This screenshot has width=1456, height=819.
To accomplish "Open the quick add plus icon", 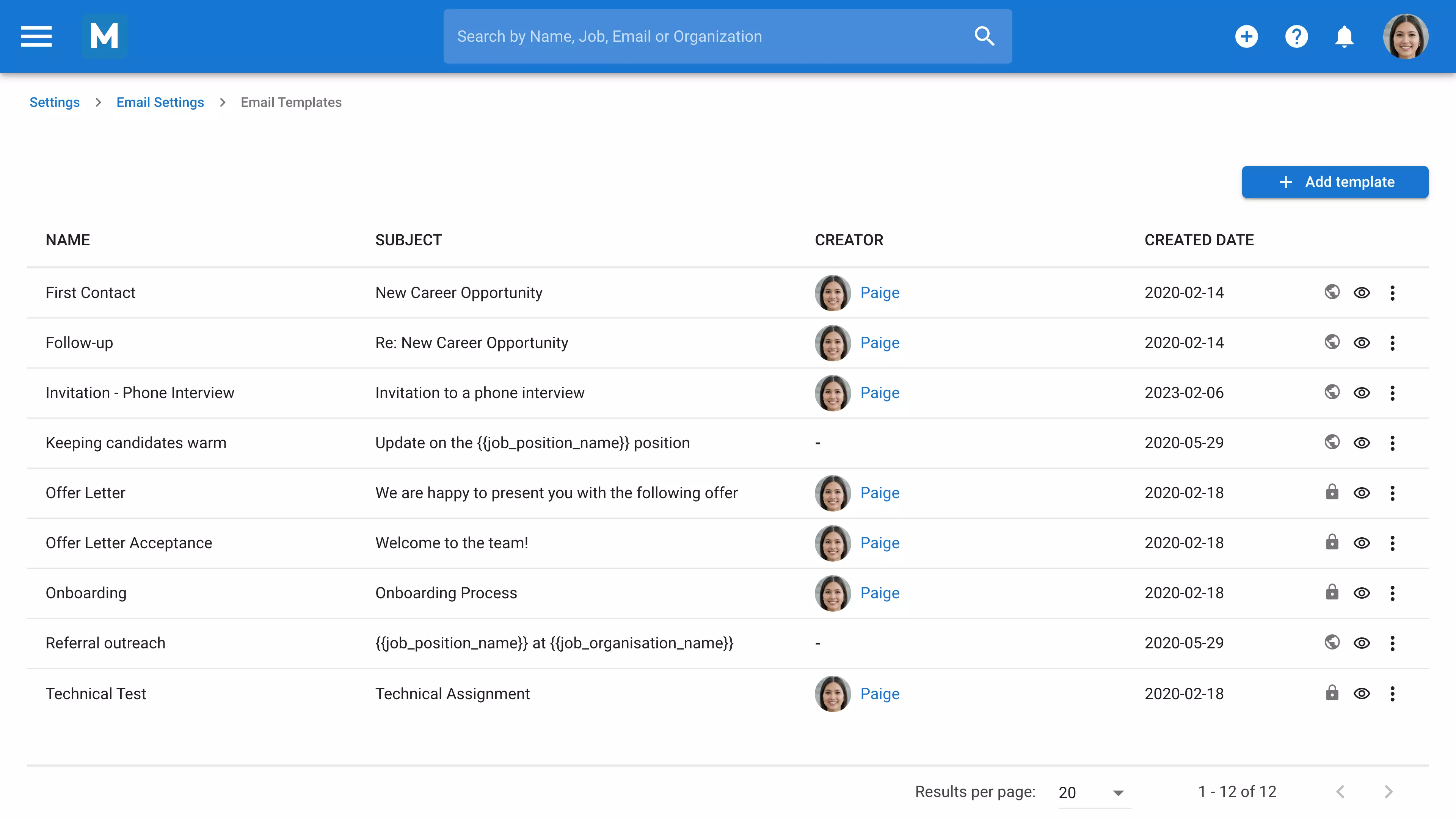I will (1247, 36).
